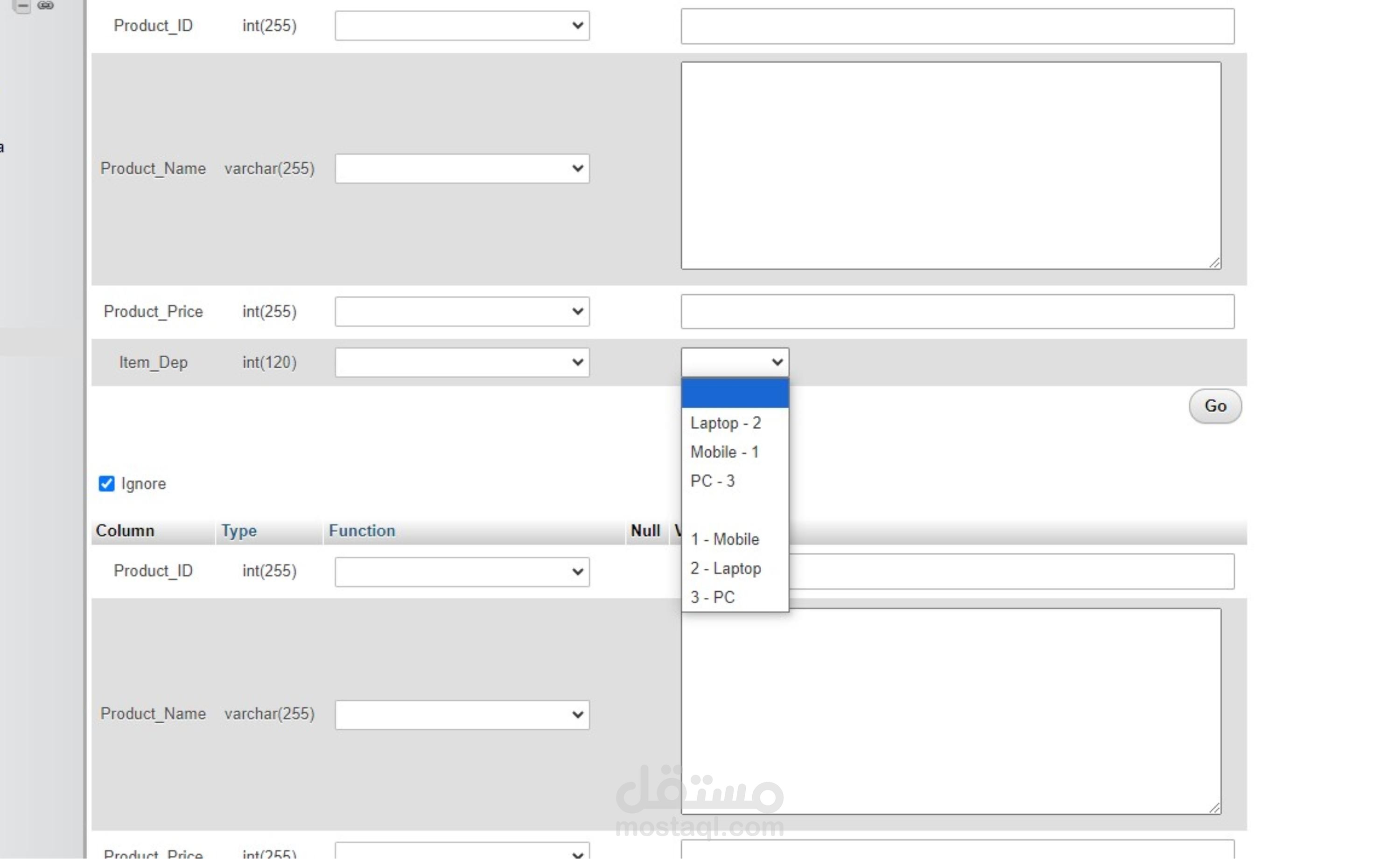Open function dropdown for first Product_Price row
The height and width of the screenshot is (859, 1400).
pos(462,311)
